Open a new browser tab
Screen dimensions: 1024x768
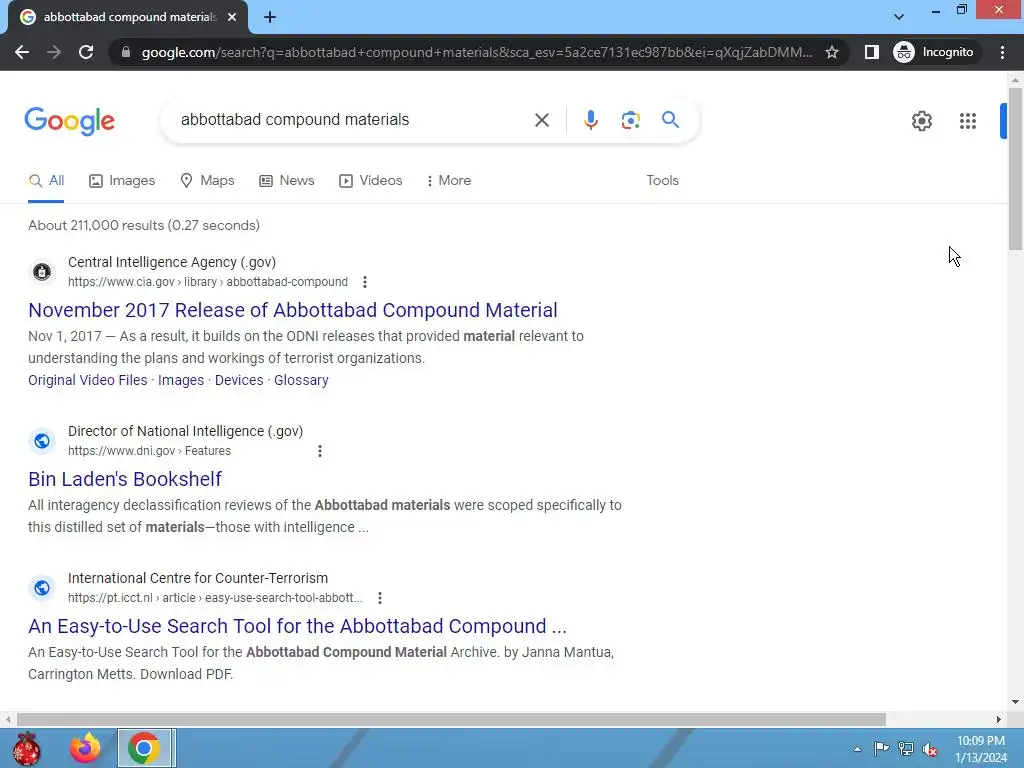point(270,17)
